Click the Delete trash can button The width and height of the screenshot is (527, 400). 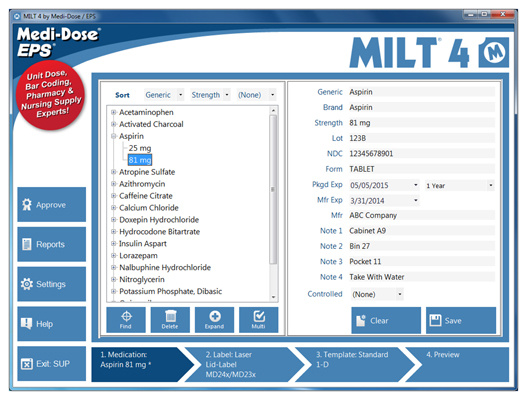[170, 320]
